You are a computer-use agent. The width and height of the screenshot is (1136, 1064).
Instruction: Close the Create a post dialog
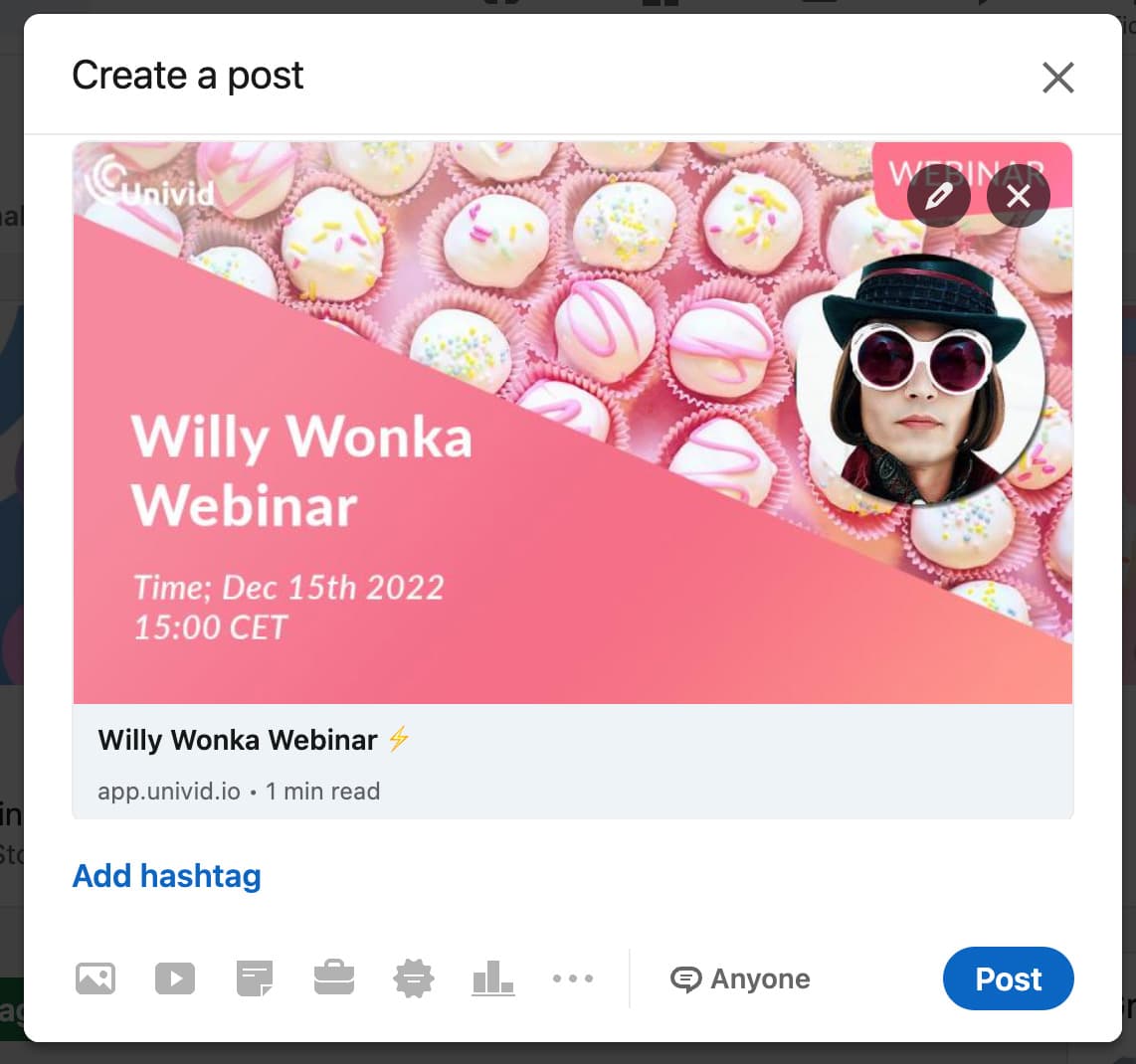pyautogui.click(x=1057, y=78)
